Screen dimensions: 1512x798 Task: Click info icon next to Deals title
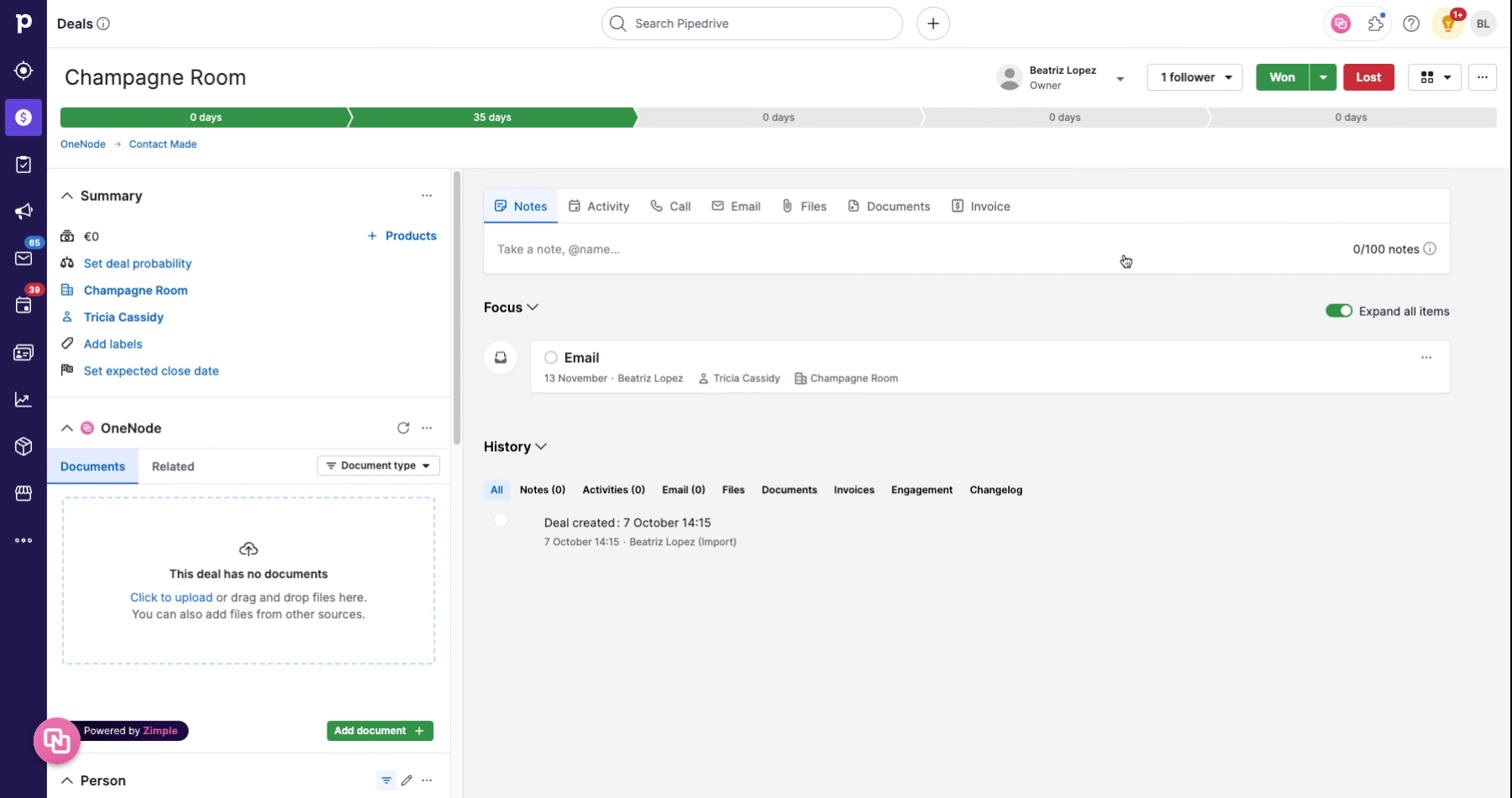click(103, 24)
